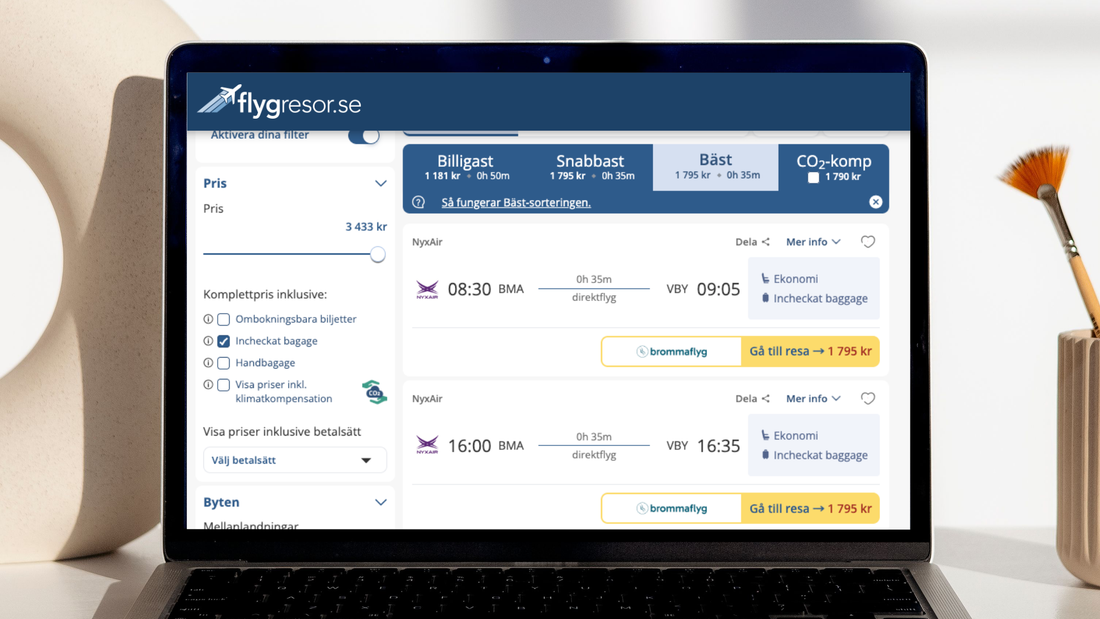Click the 08:30 departure time

pyautogui.click(x=469, y=289)
